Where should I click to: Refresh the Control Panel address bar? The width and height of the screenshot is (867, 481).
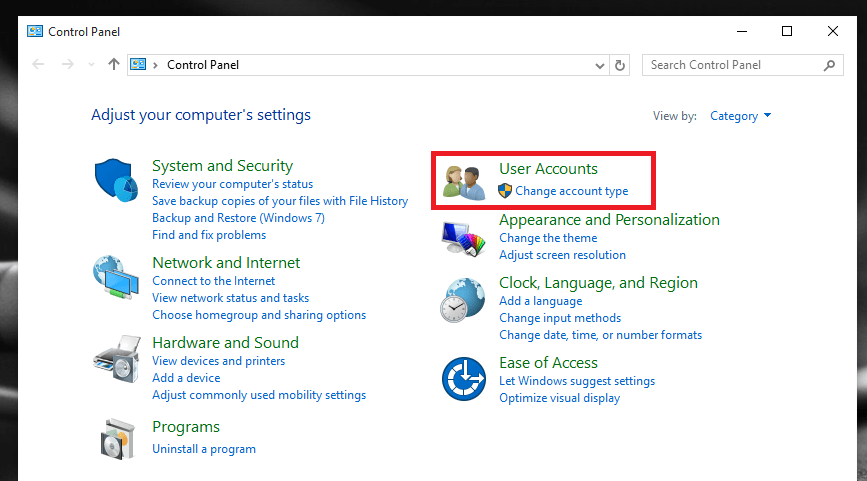click(x=620, y=65)
